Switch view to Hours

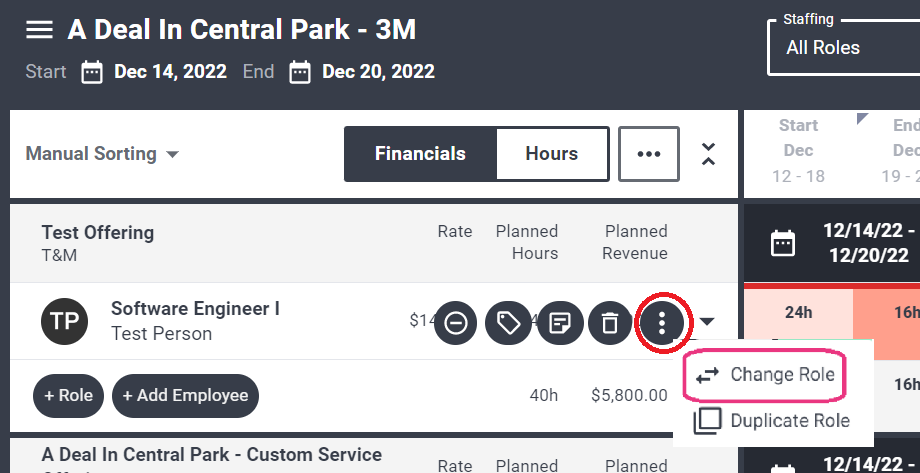point(552,154)
